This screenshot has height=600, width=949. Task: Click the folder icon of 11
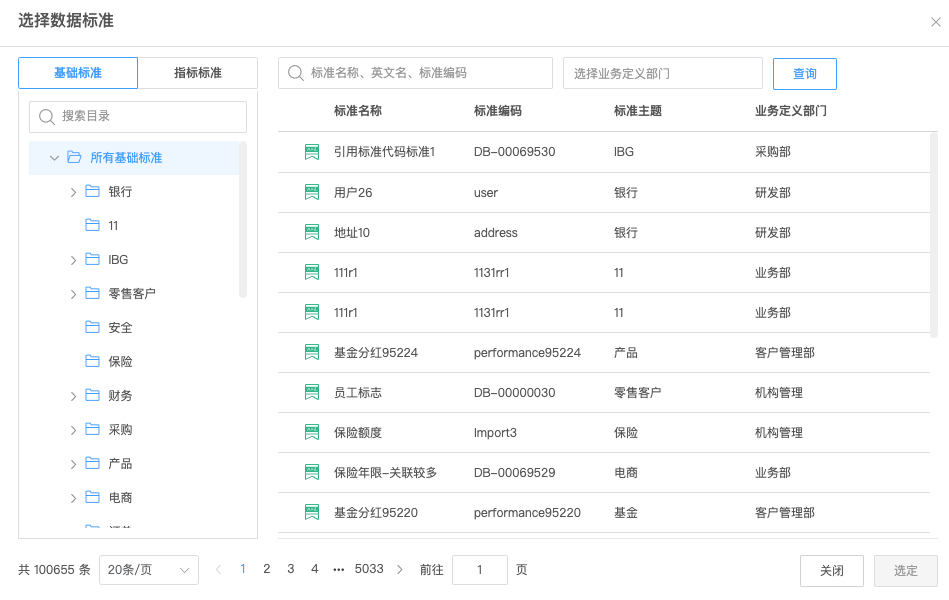pyautogui.click(x=93, y=225)
